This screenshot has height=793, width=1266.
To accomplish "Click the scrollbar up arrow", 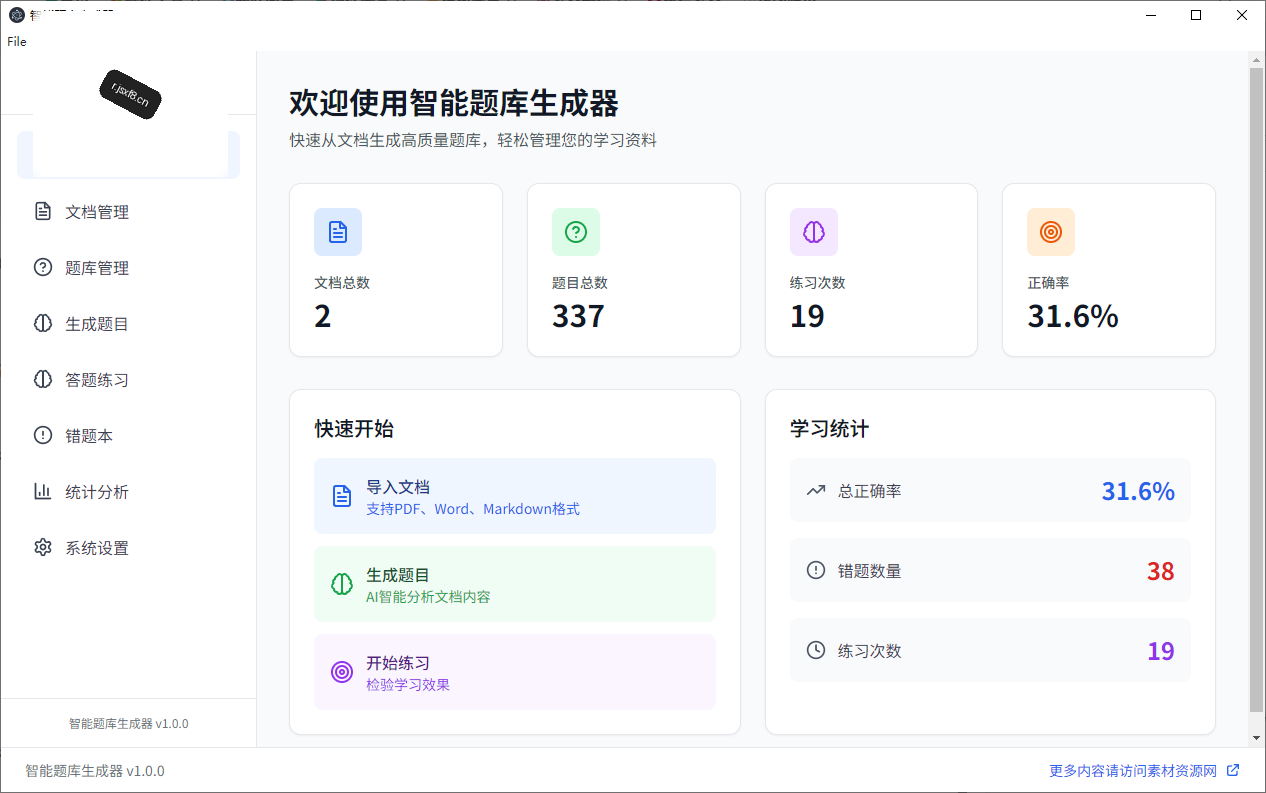I will (1257, 60).
